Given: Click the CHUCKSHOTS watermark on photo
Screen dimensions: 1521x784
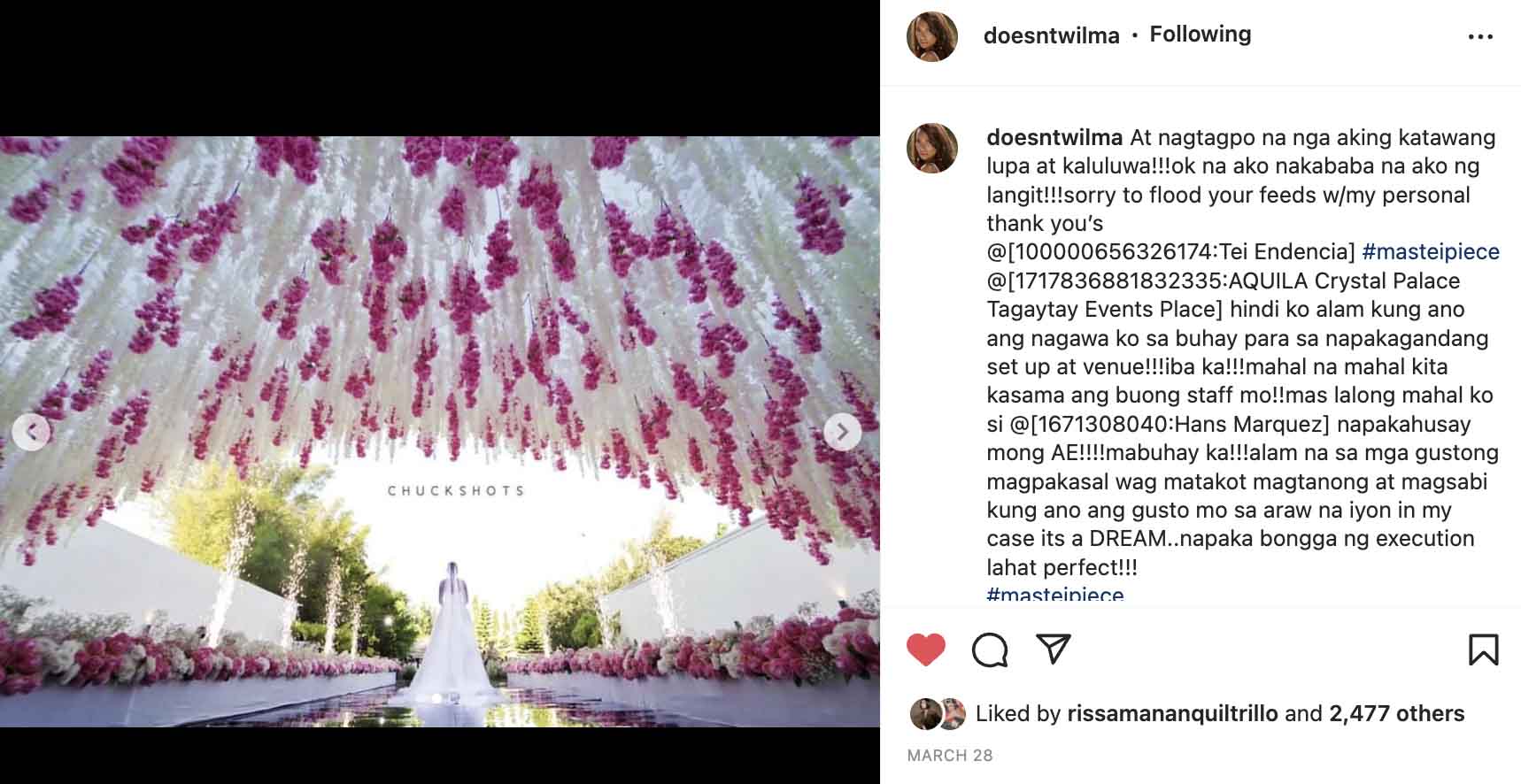Looking at the screenshot, I should coord(456,490).
